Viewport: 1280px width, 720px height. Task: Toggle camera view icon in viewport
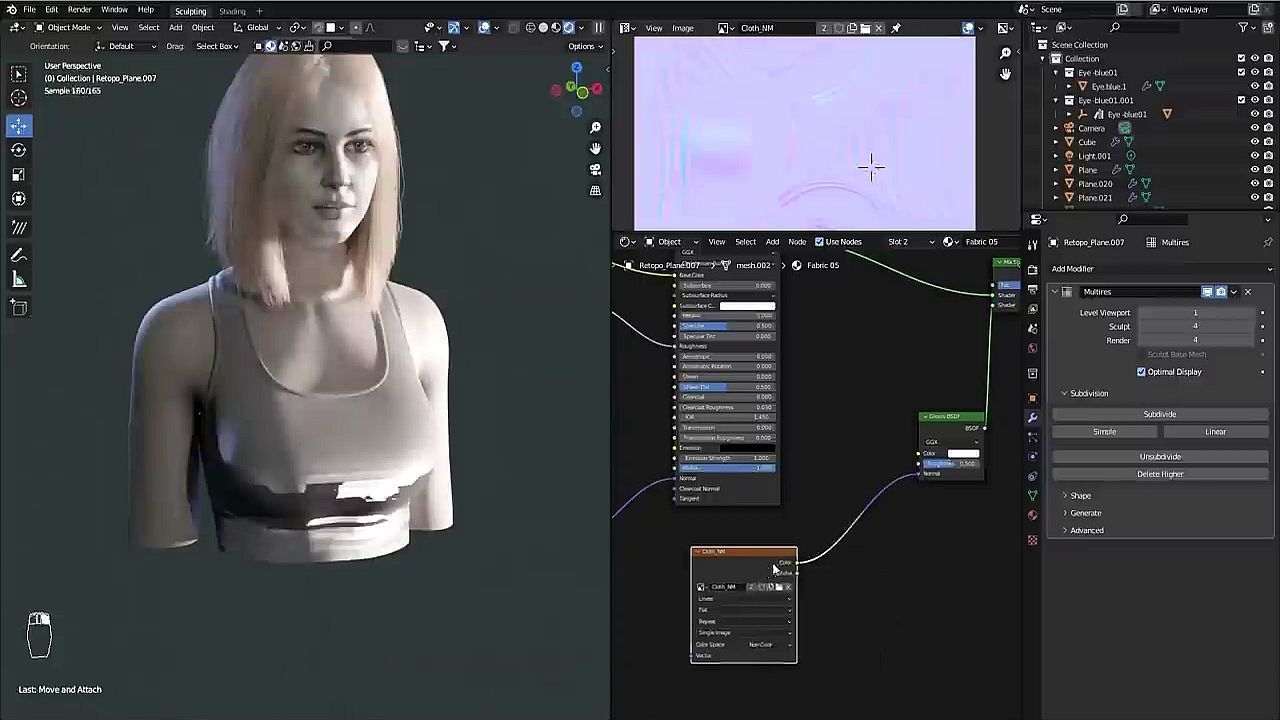(595, 170)
